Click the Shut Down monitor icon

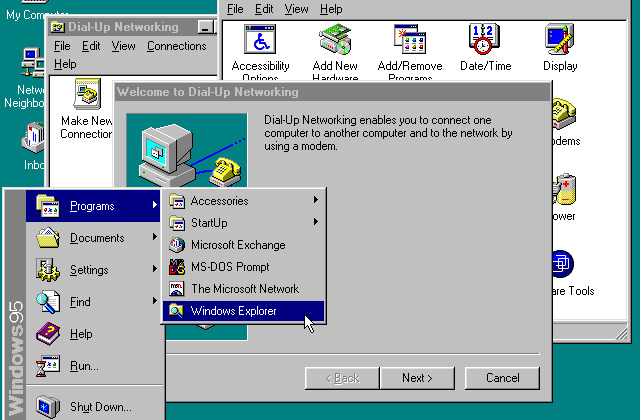click(x=48, y=407)
